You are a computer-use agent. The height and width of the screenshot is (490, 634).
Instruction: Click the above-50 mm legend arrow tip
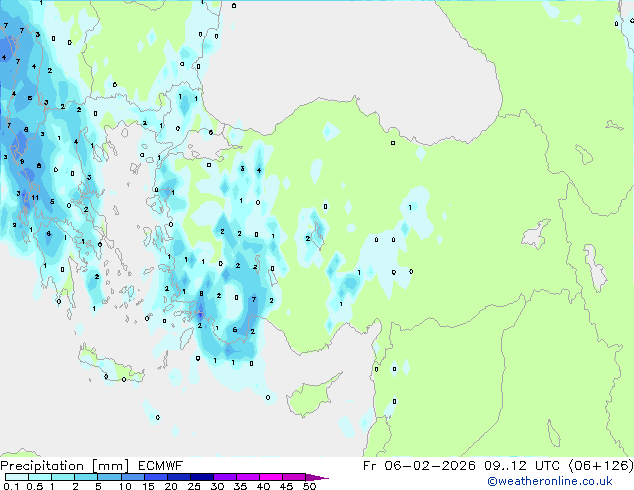pyautogui.click(x=317, y=477)
